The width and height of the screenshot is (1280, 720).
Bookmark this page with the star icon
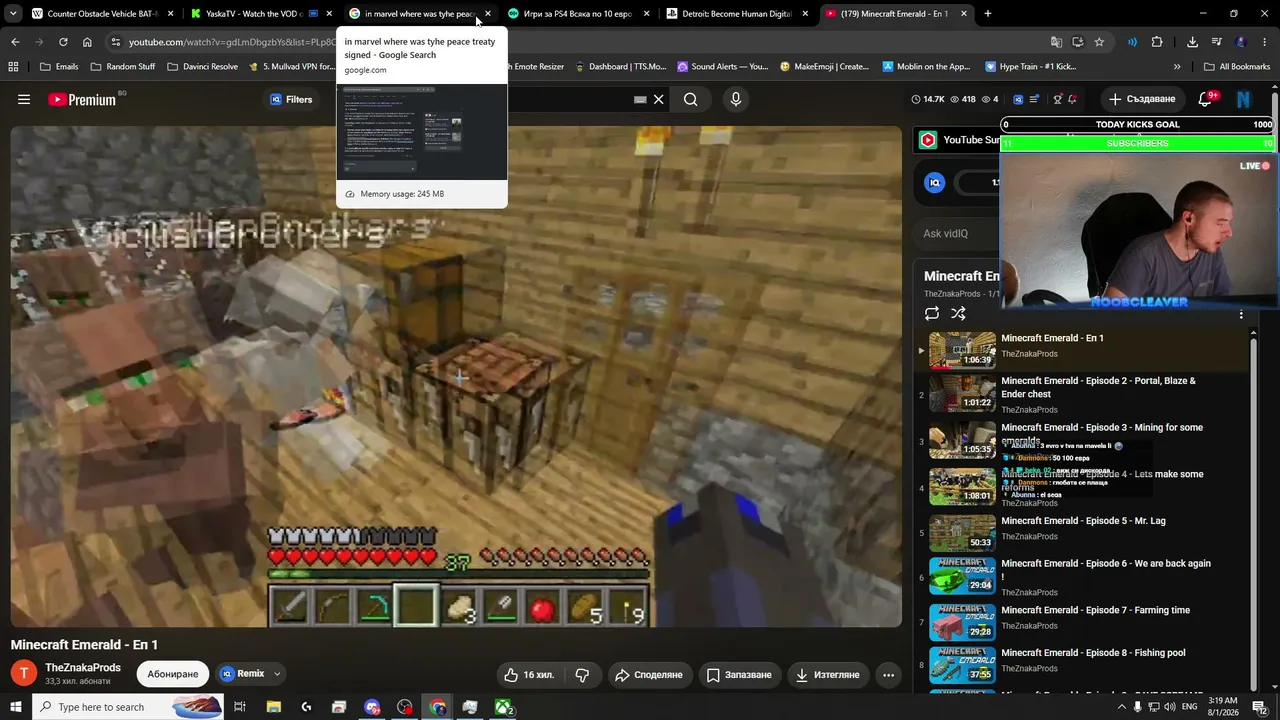1099,42
